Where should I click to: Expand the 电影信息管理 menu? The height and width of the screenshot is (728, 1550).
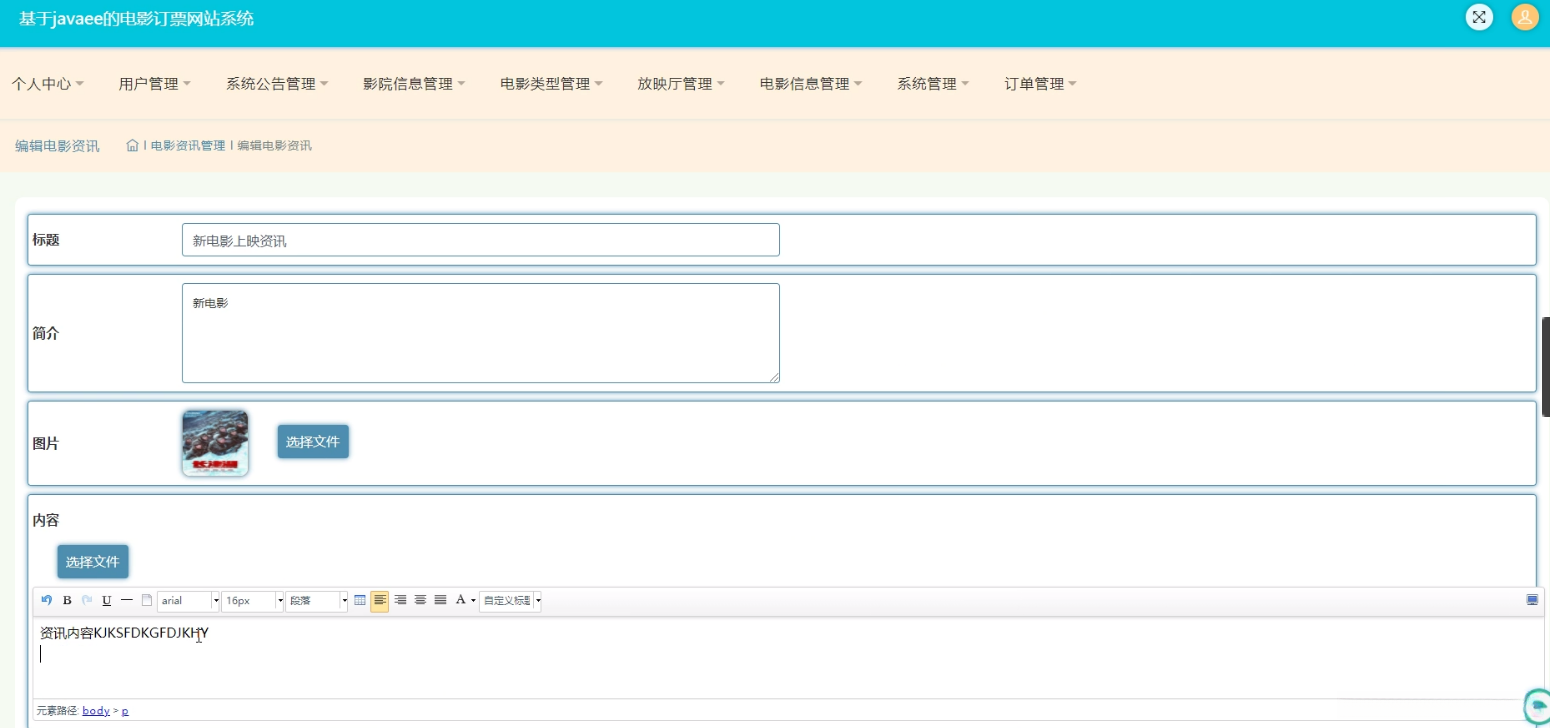tap(811, 84)
